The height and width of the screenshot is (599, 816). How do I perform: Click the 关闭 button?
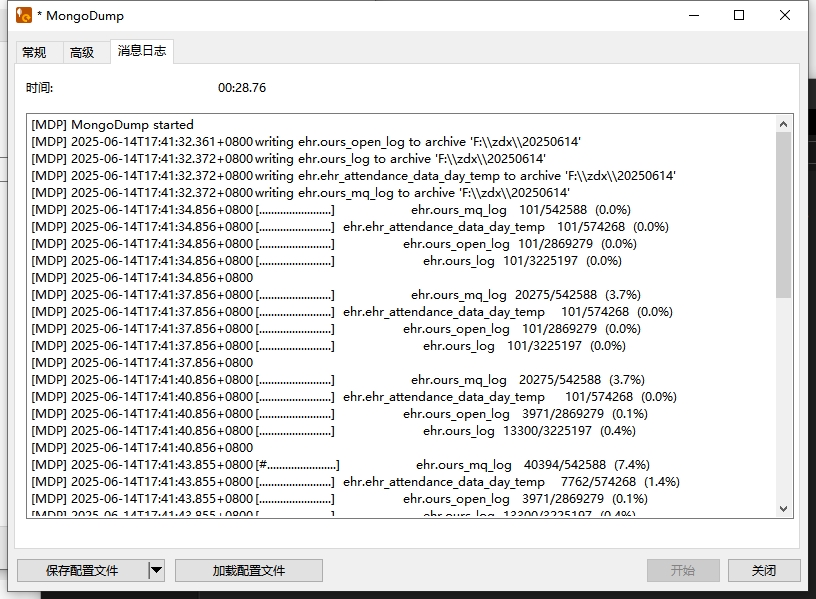tap(764, 570)
